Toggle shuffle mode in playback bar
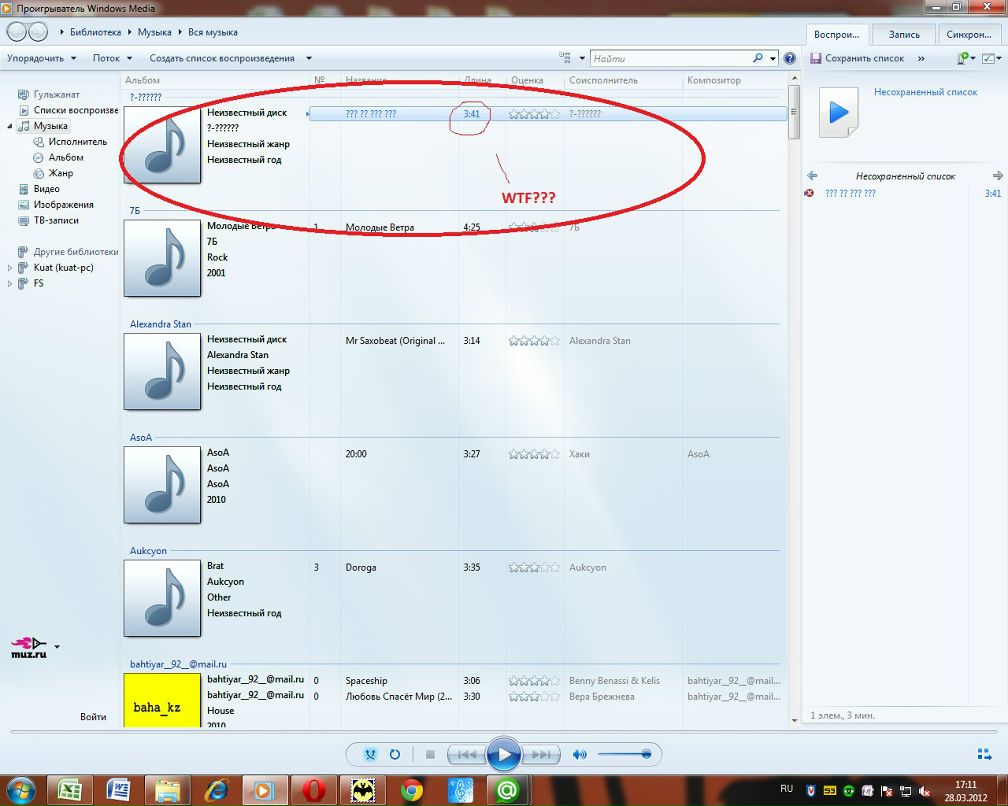Image resolution: width=1008 pixels, height=806 pixels. tap(371, 755)
